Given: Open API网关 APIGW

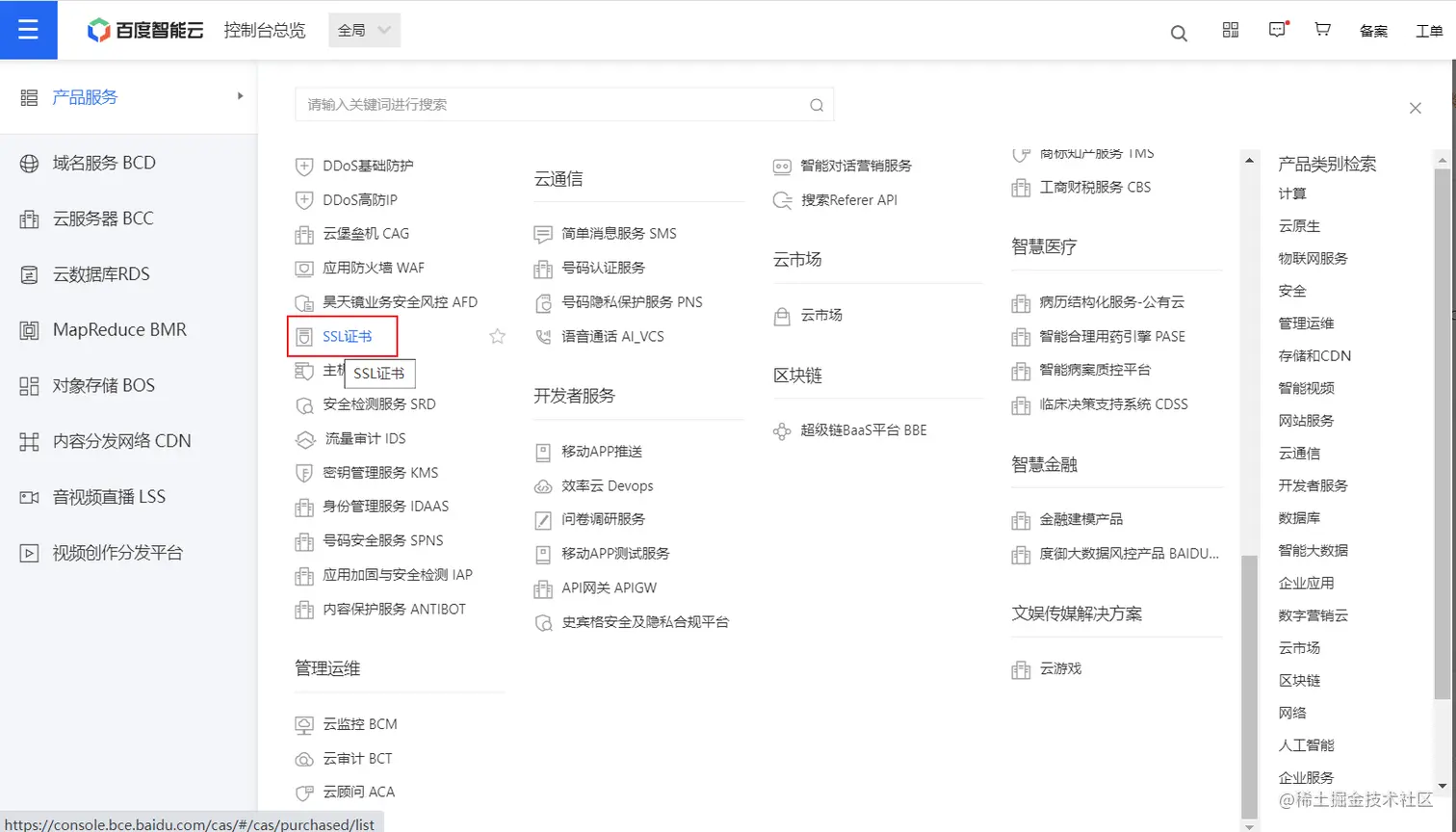Looking at the screenshot, I should pos(610,587).
